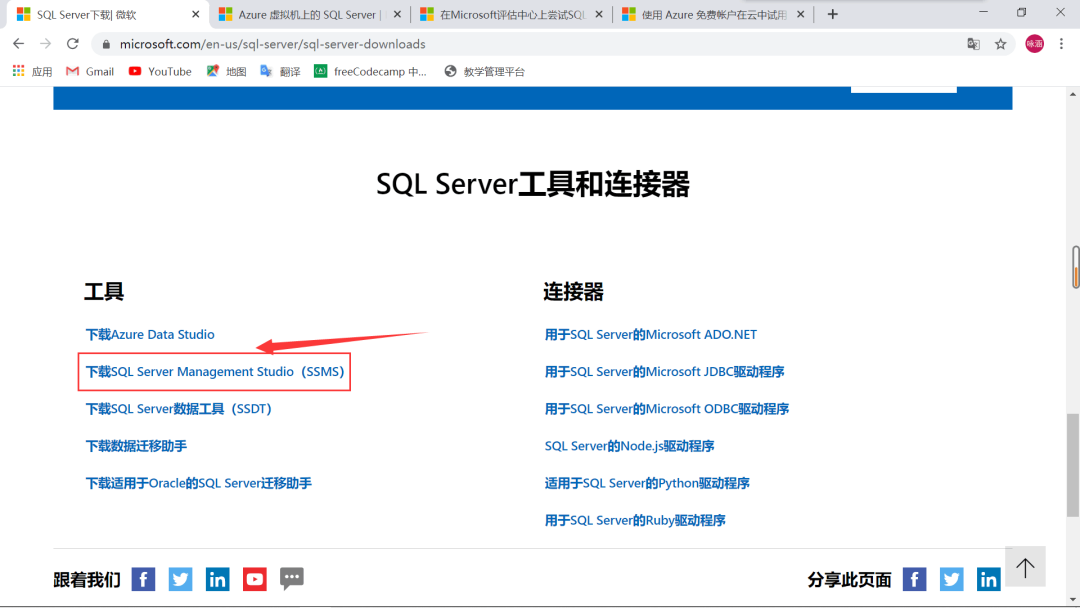Switch to the SQL Server下载 tab

click(x=109, y=14)
